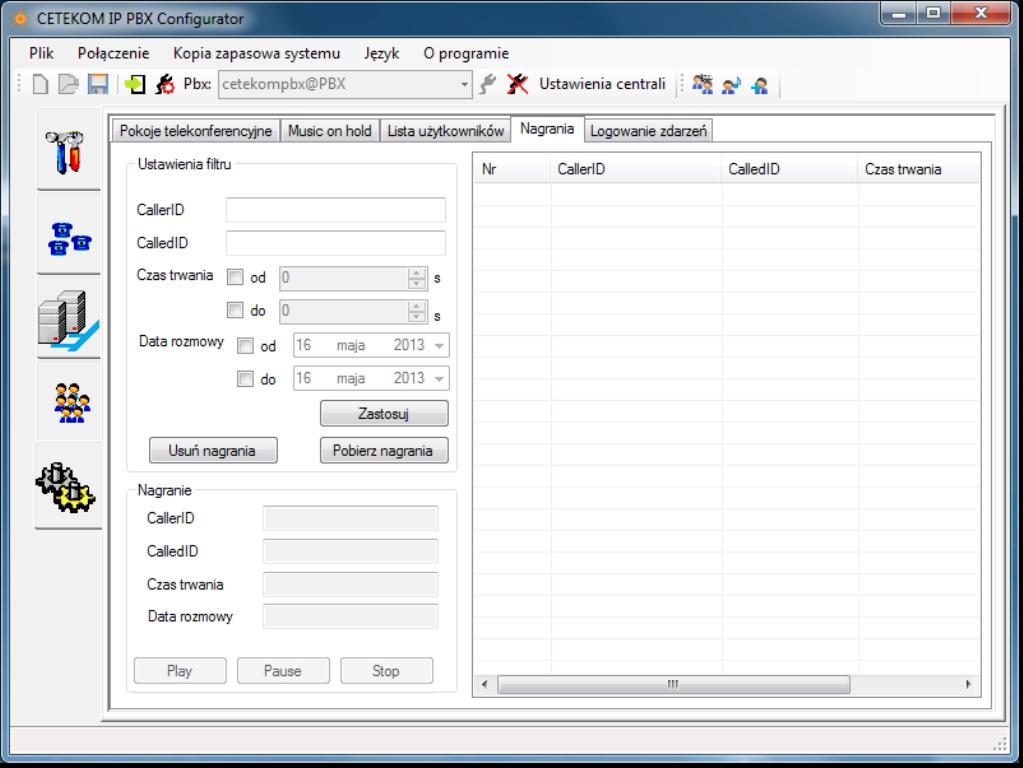Open the blue telephones sidebar section
The height and width of the screenshot is (768, 1023).
(69, 236)
